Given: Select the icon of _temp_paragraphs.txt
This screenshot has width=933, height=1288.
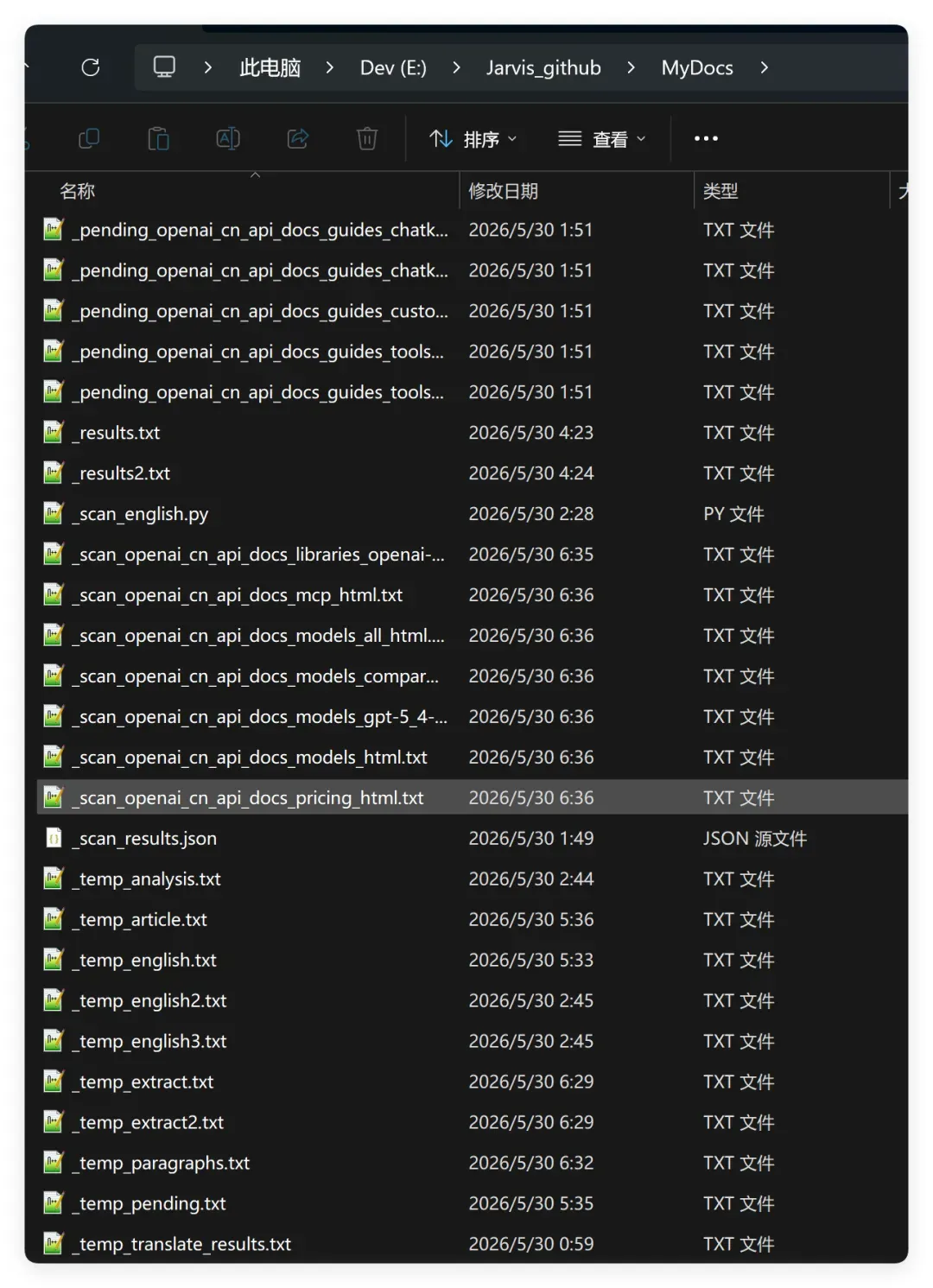Looking at the screenshot, I should [x=54, y=1163].
